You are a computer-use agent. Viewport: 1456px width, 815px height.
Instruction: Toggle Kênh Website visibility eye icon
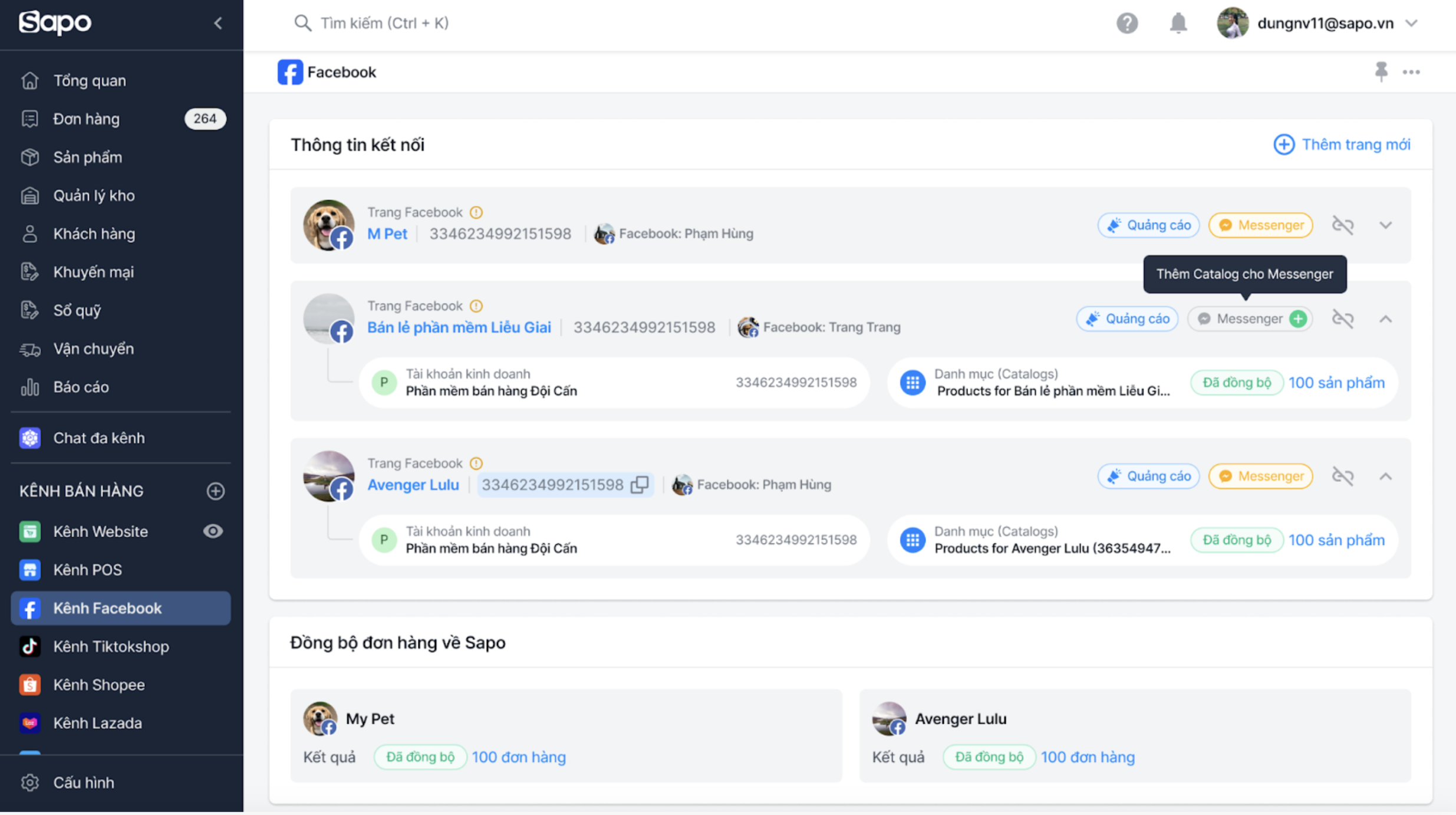212,531
